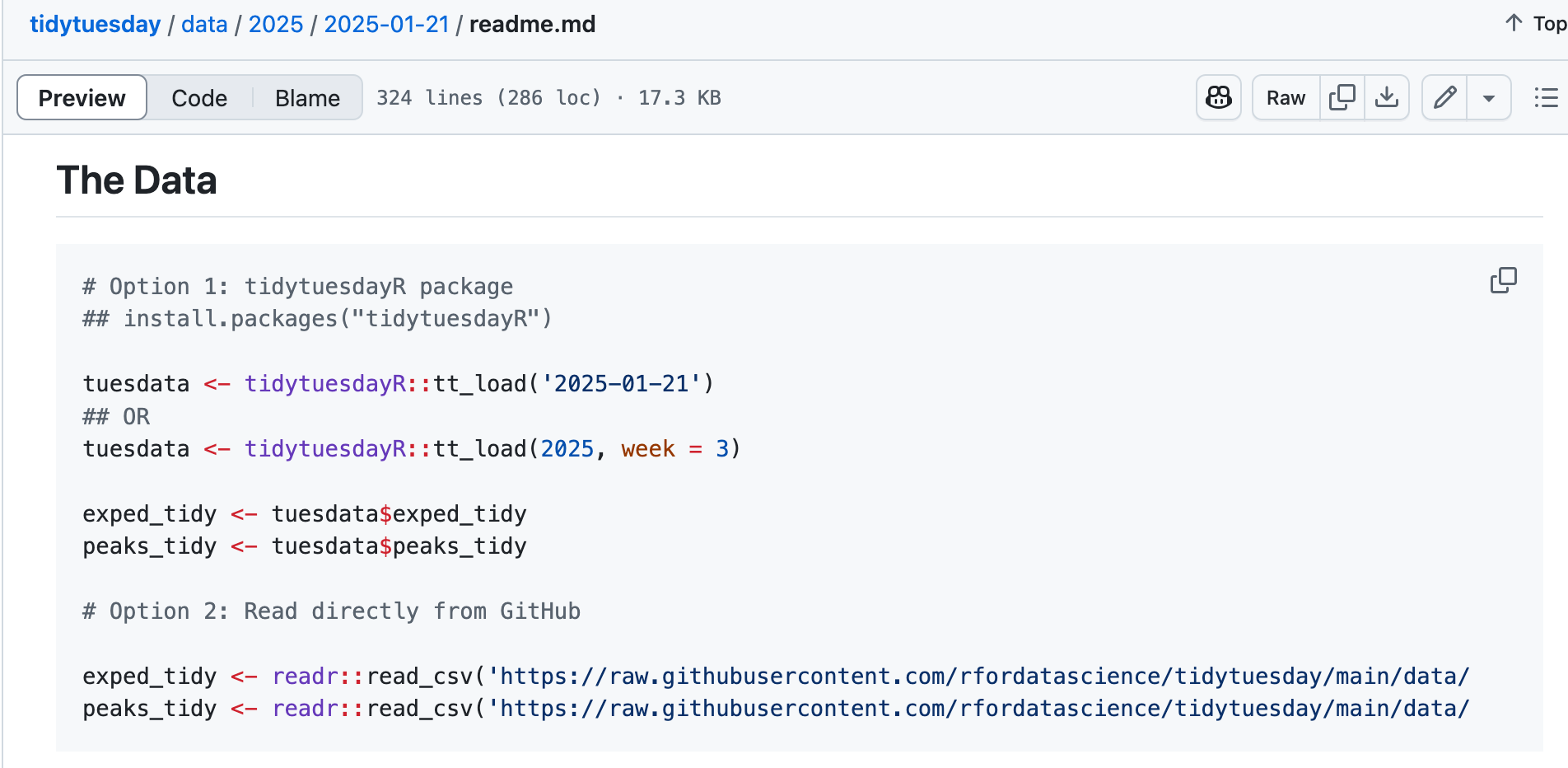1568x768 pixels.
Task: Go to tidytuesday repository root
Action: point(95,25)
